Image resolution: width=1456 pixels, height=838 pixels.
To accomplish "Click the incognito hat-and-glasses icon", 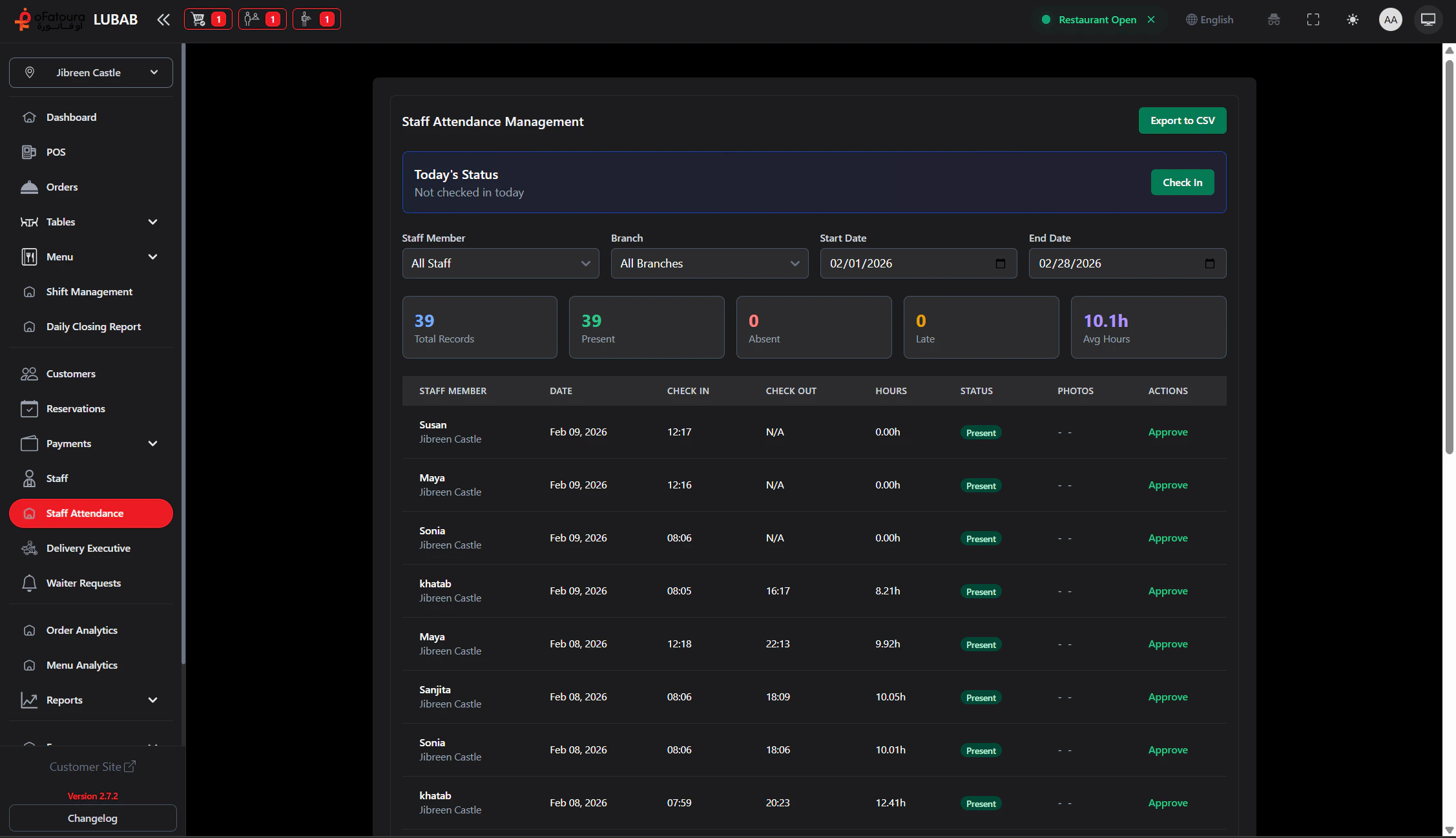I will 1274,19.
